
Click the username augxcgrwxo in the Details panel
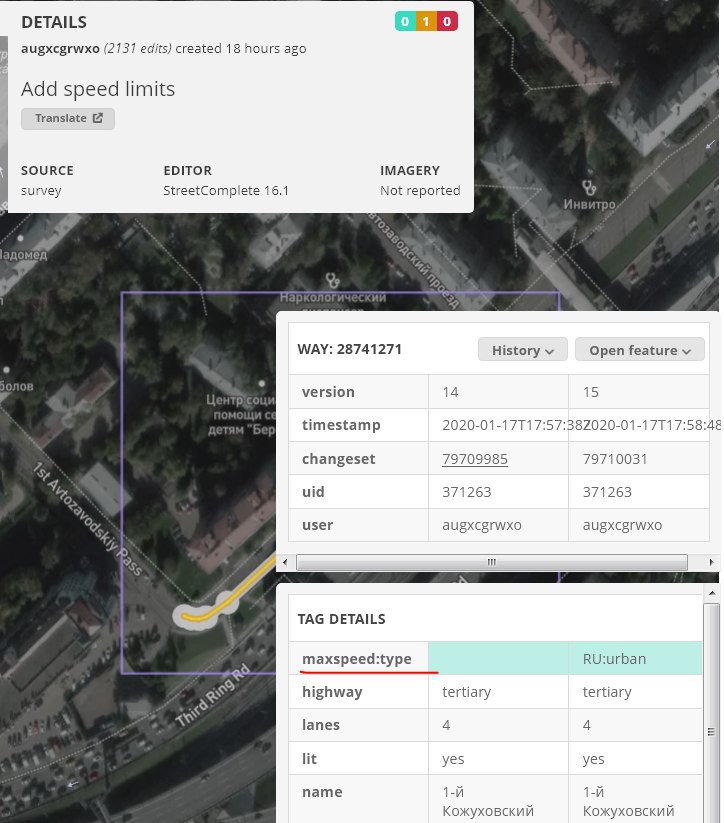(x=60, y=48)
